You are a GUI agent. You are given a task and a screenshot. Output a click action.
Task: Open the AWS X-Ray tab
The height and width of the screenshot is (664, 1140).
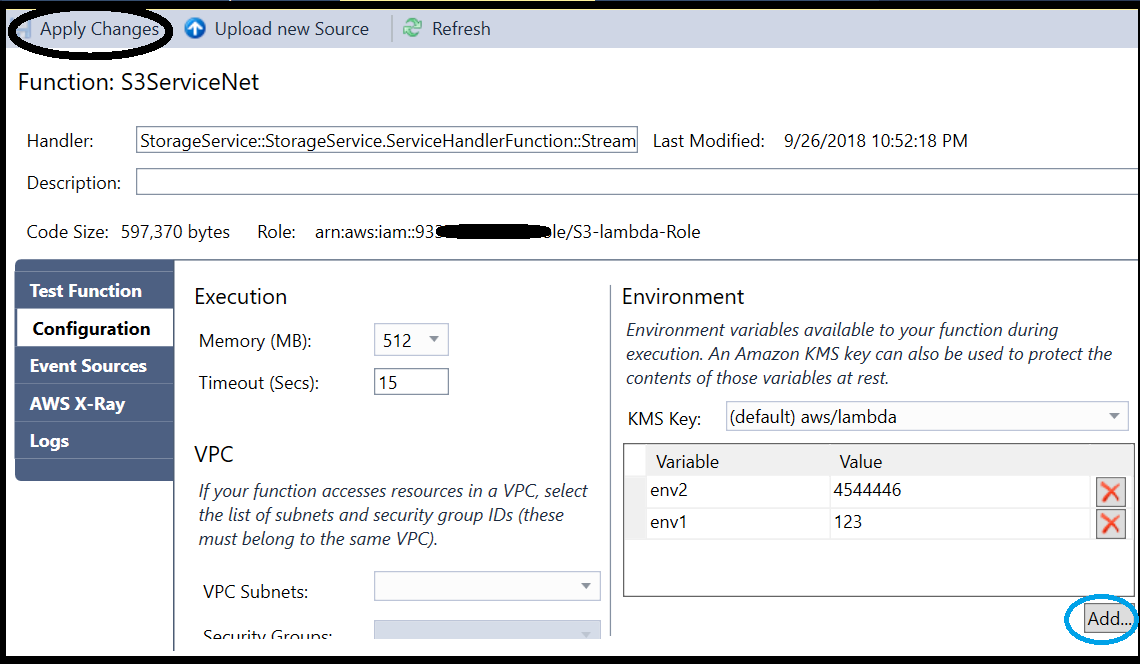click(x=77, y=404)
